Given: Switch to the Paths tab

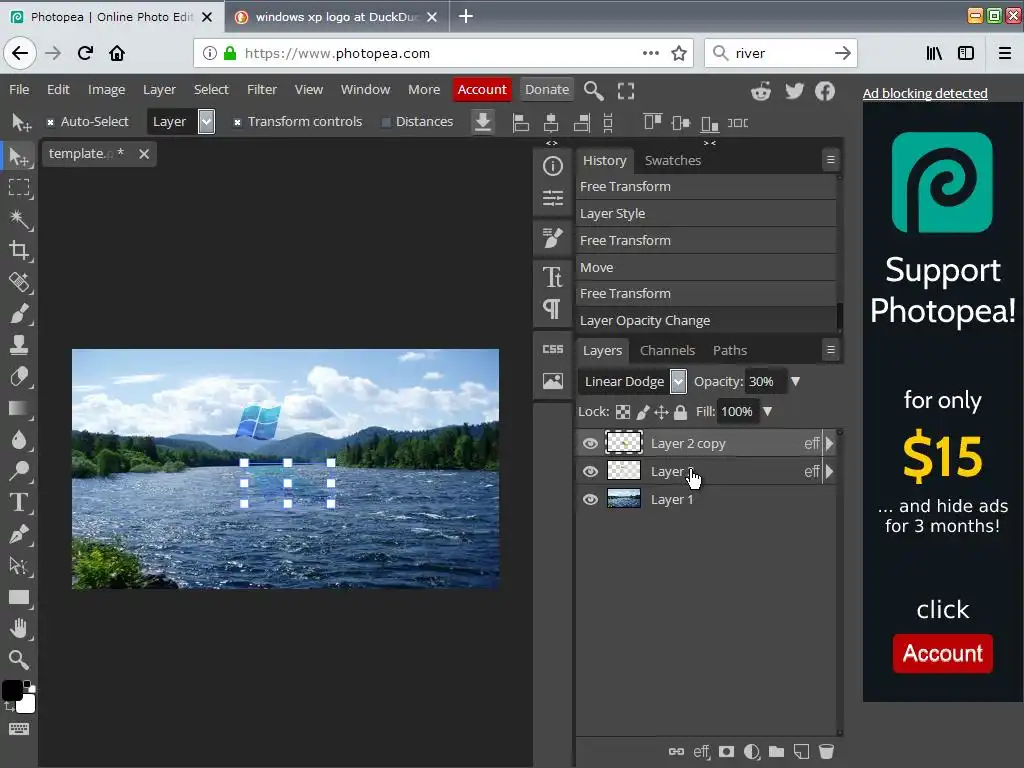Looking at the screenshot, I should 729,350.
